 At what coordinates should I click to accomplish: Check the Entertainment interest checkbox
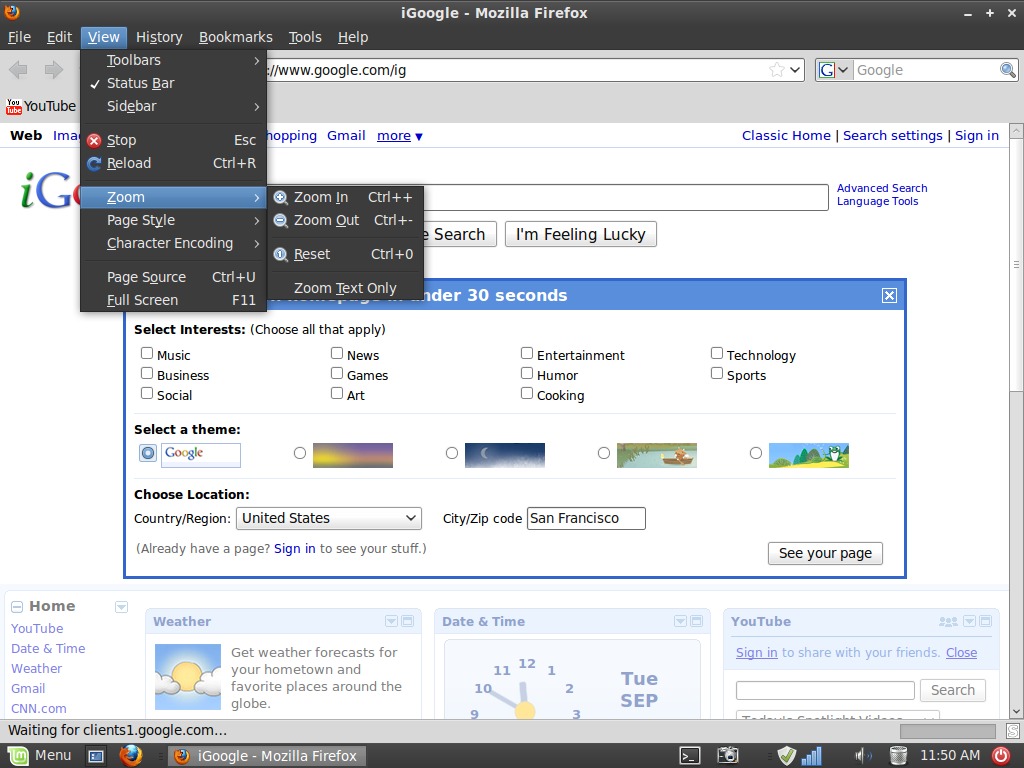(x=527, y=353)
